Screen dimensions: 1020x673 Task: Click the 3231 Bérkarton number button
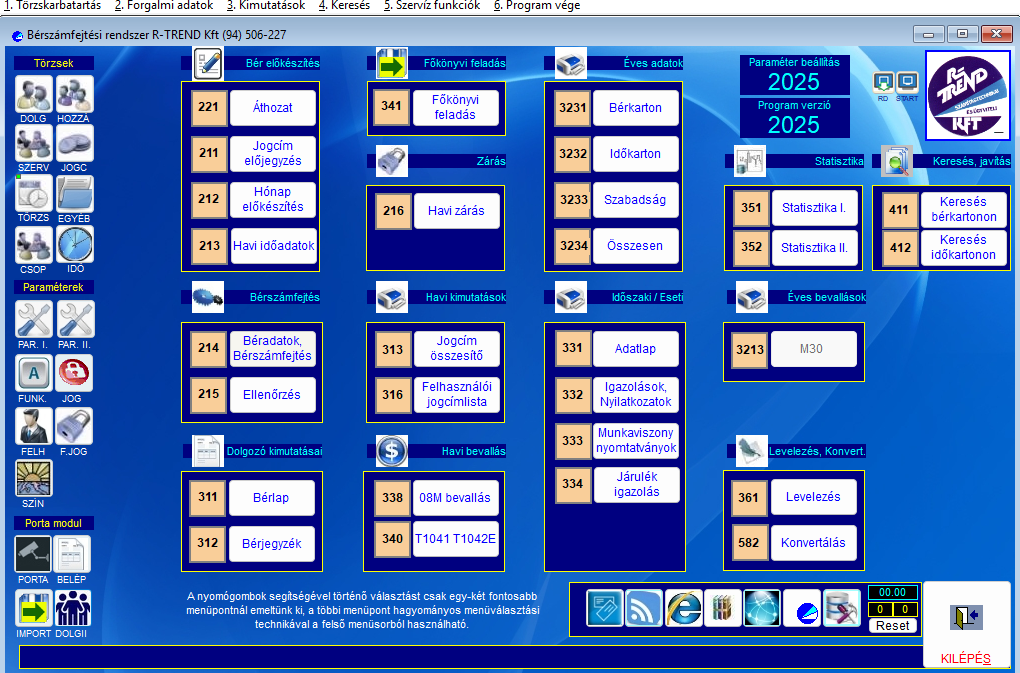[573, 108]
